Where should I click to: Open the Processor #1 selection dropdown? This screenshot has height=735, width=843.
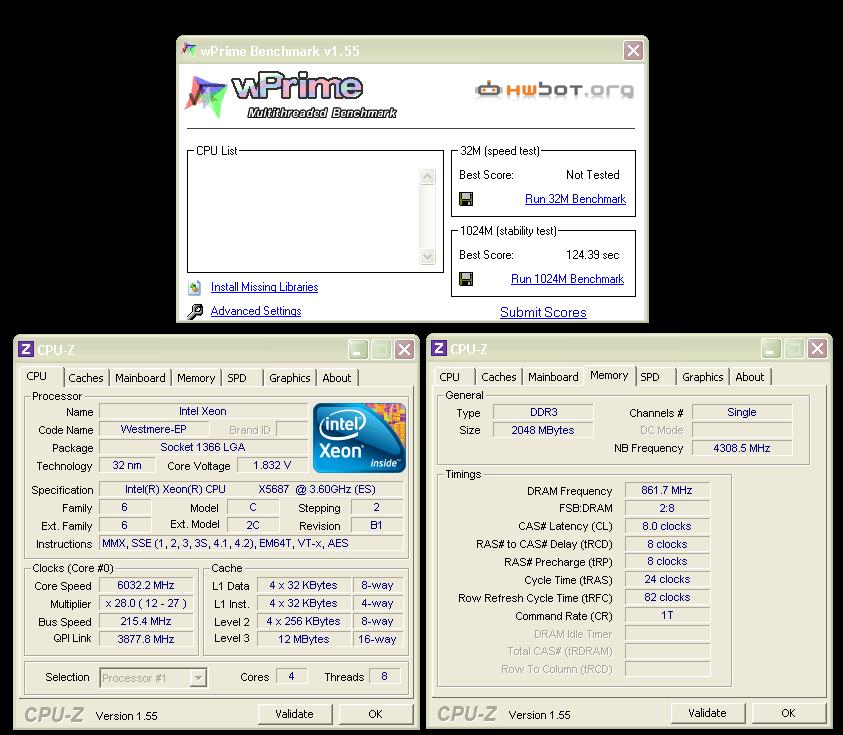[198, 677]
